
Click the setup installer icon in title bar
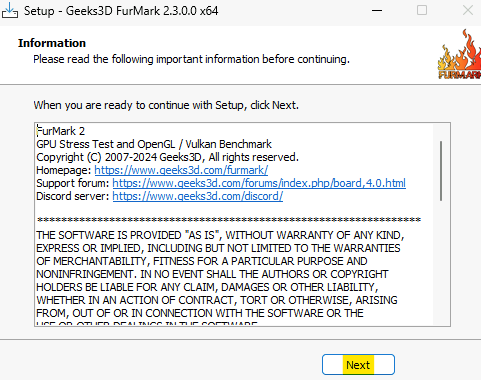pyautogui.click(x=10, y=10)
